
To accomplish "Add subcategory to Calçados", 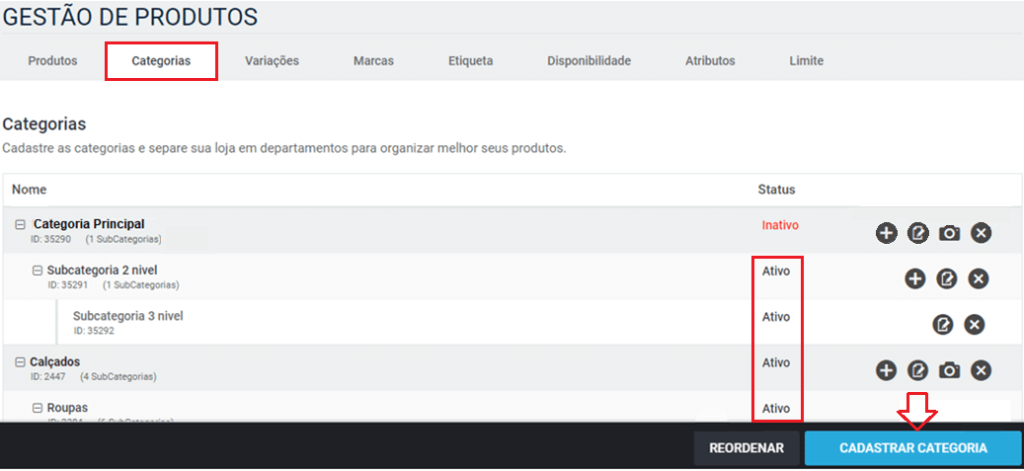I will click(886, 370).
